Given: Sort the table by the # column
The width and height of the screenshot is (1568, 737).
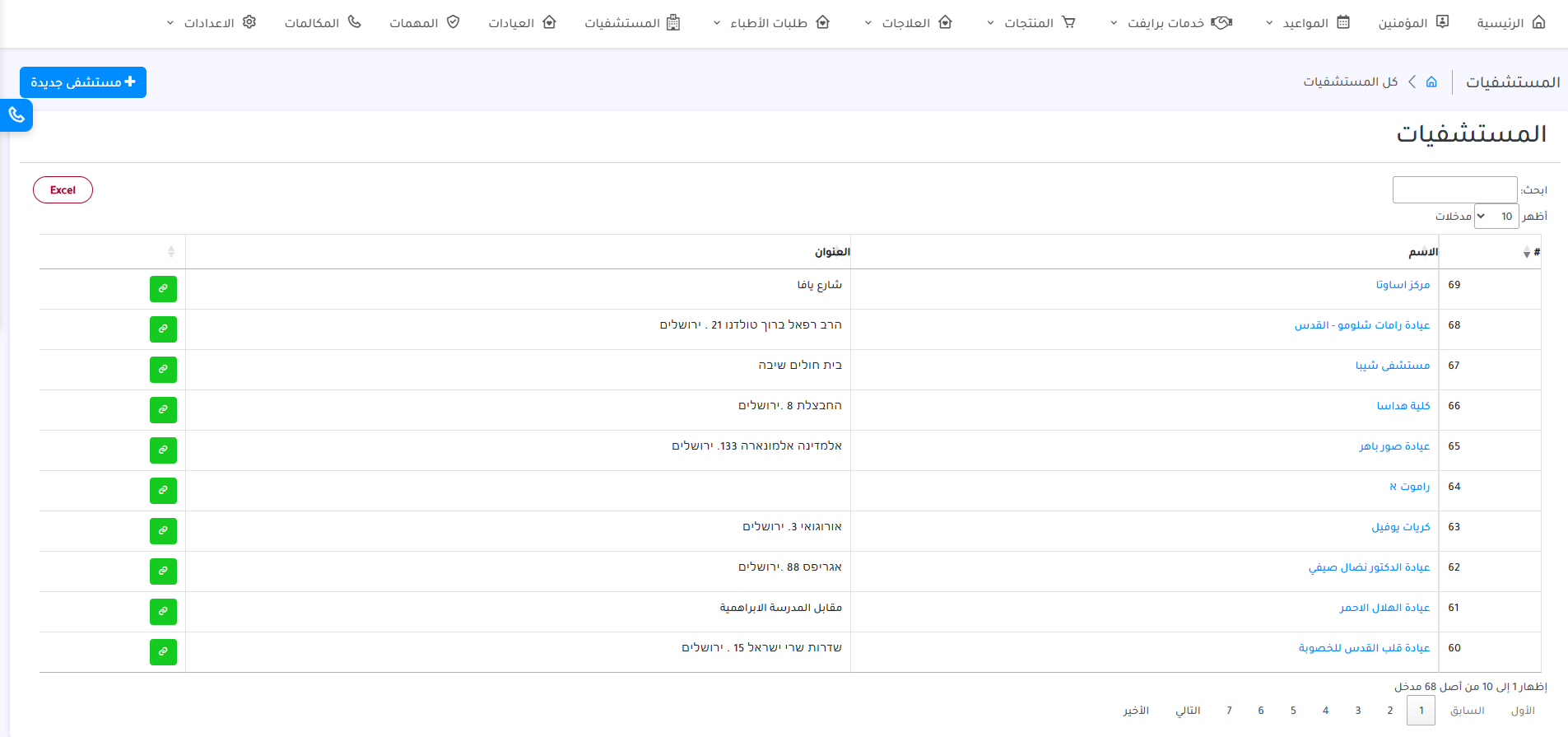Looking at the screenshot, I should pos(1530,252).
